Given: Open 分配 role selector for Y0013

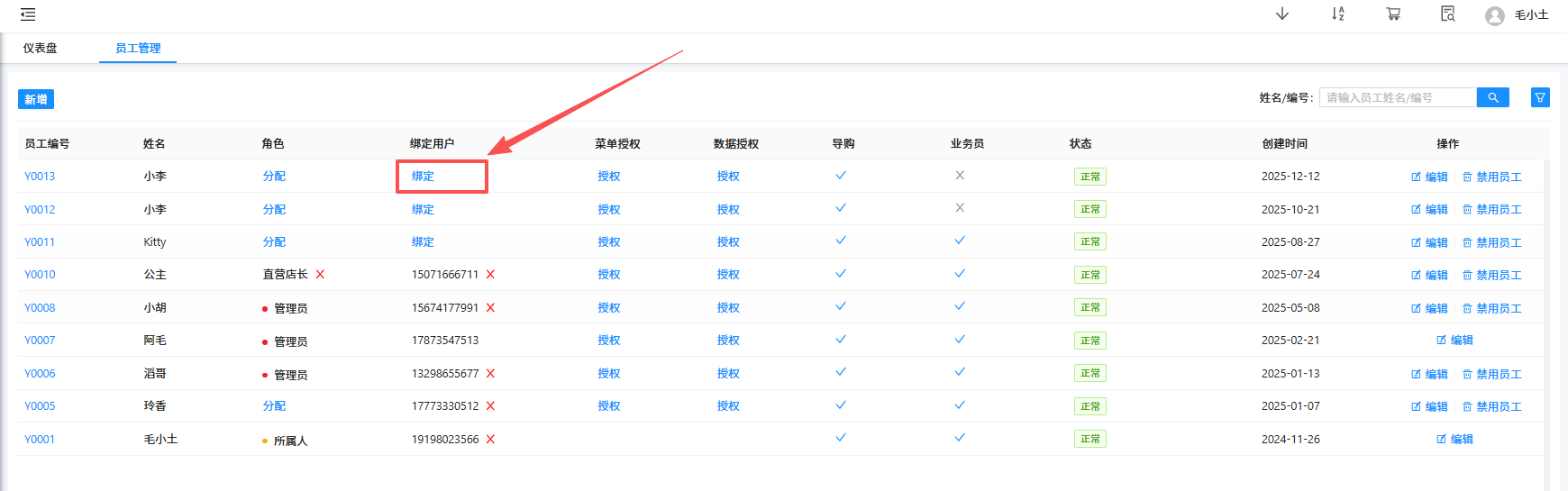Looking at the screenshot, I should [274, 177].
